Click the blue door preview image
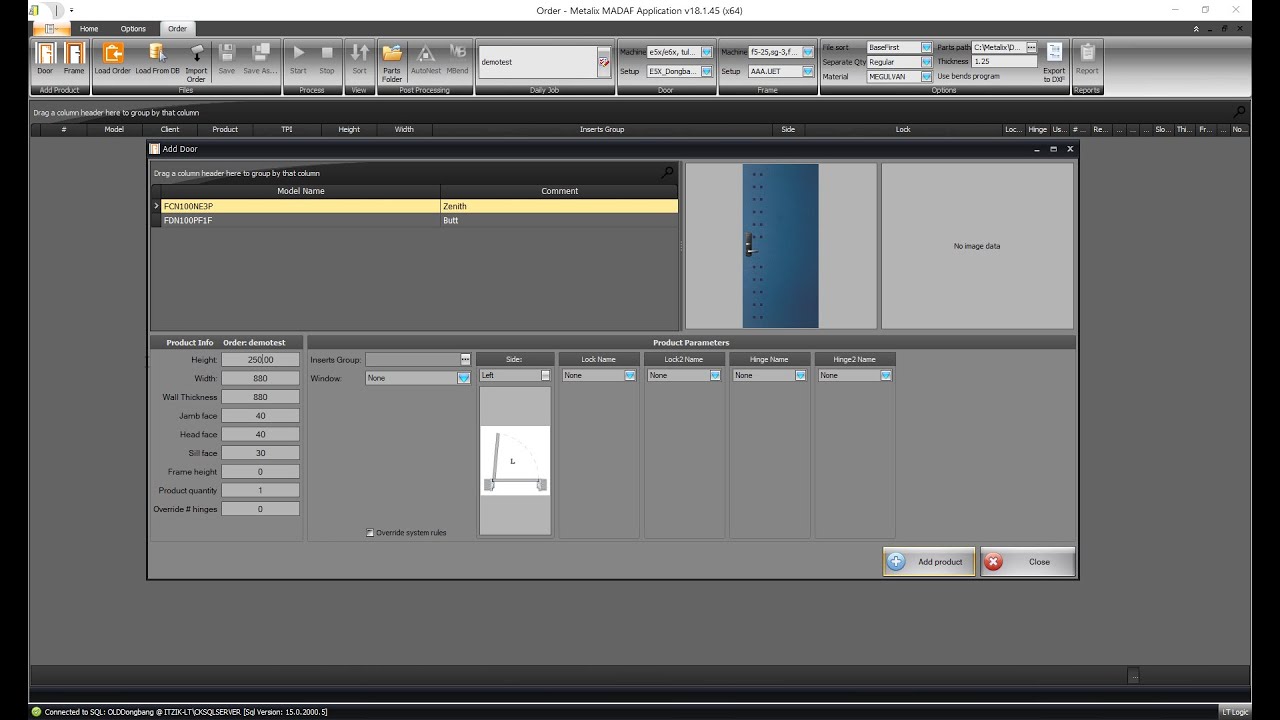The image size is (1280, 720). 780,246
